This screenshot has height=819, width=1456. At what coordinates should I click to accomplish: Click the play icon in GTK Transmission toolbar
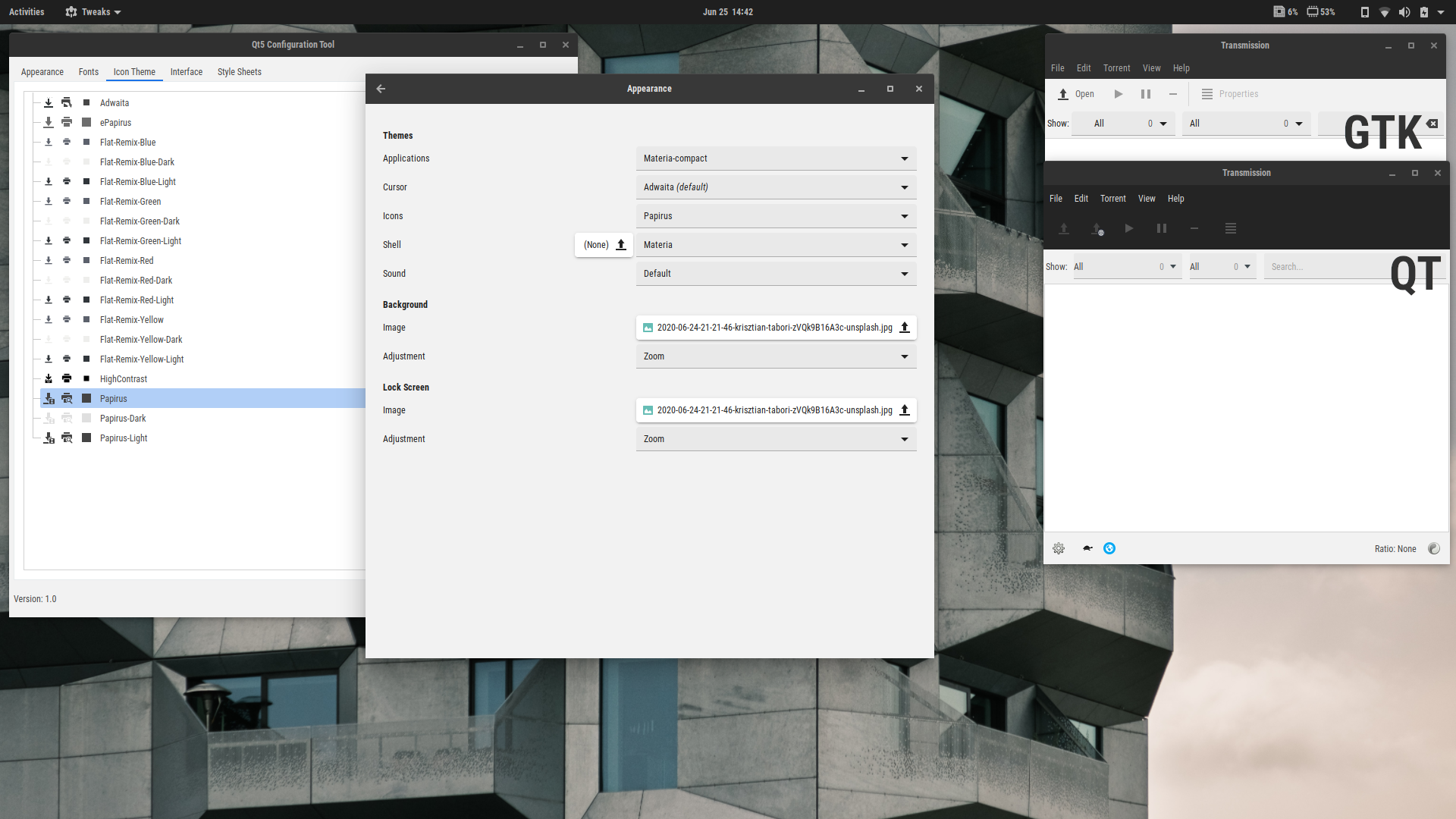1118,94
